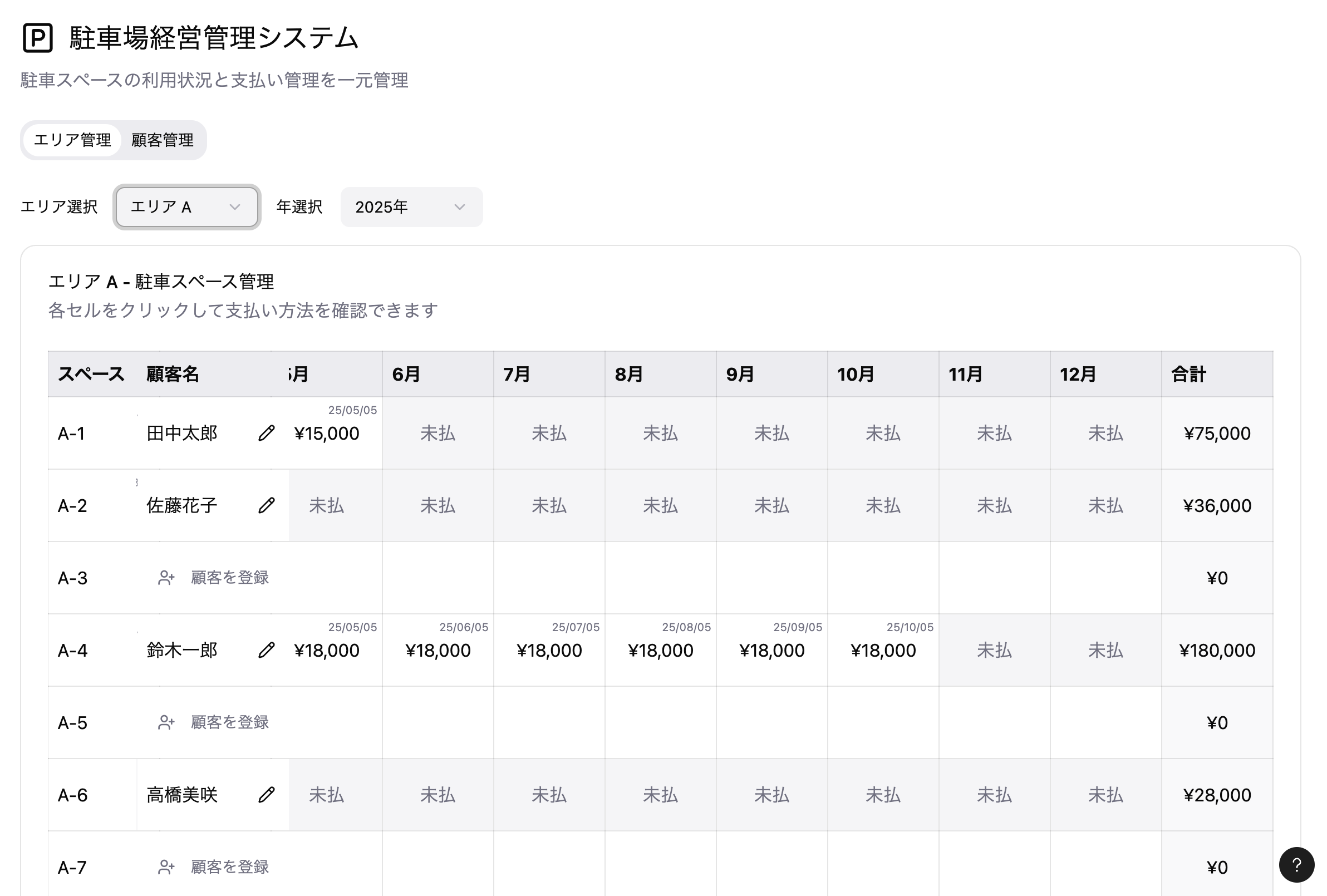Click the 6月 未払 cell for 田中太郎
This screenshot has height=896, width=1327.
[x=438, y=433]
